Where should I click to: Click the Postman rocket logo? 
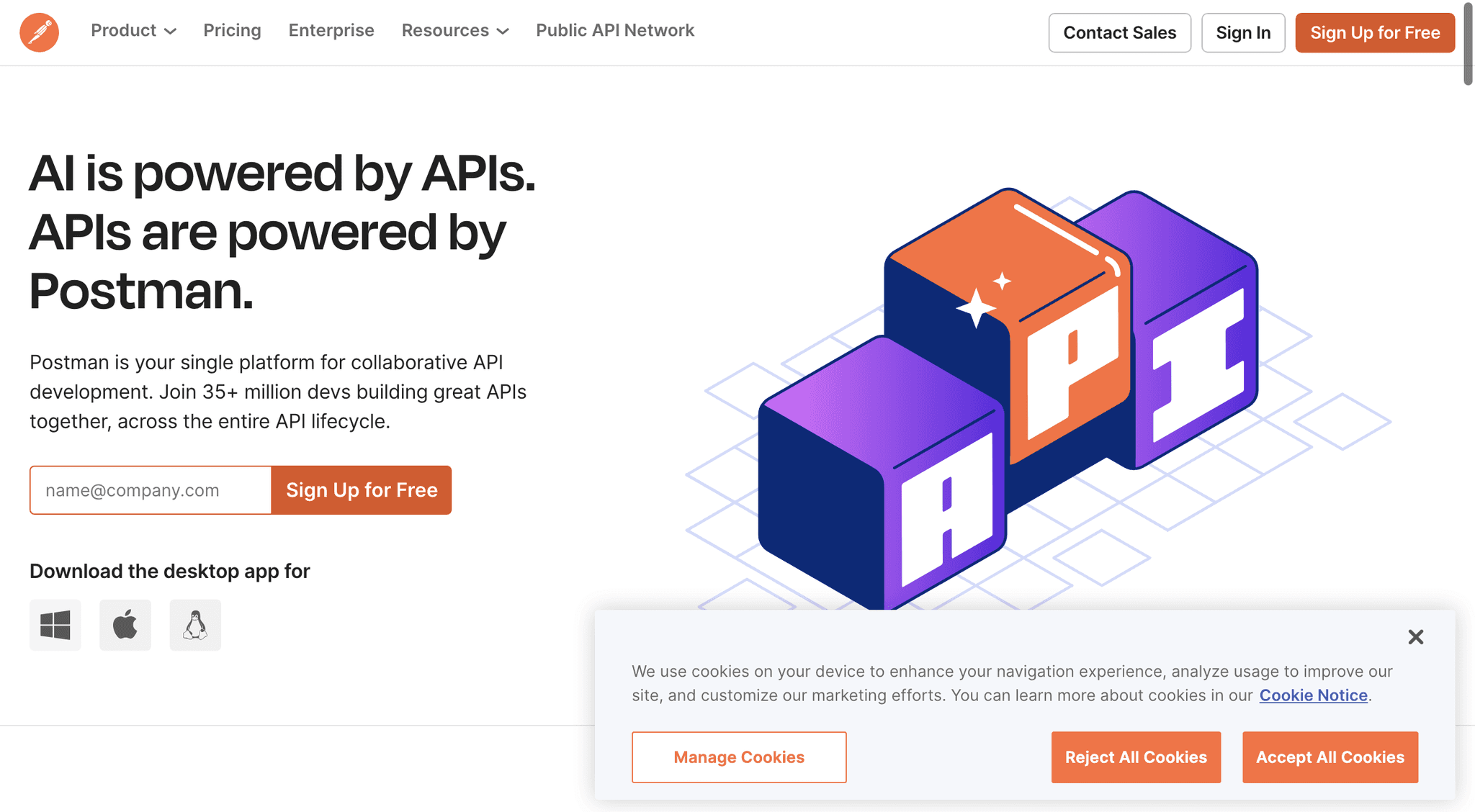click(39, 32)
